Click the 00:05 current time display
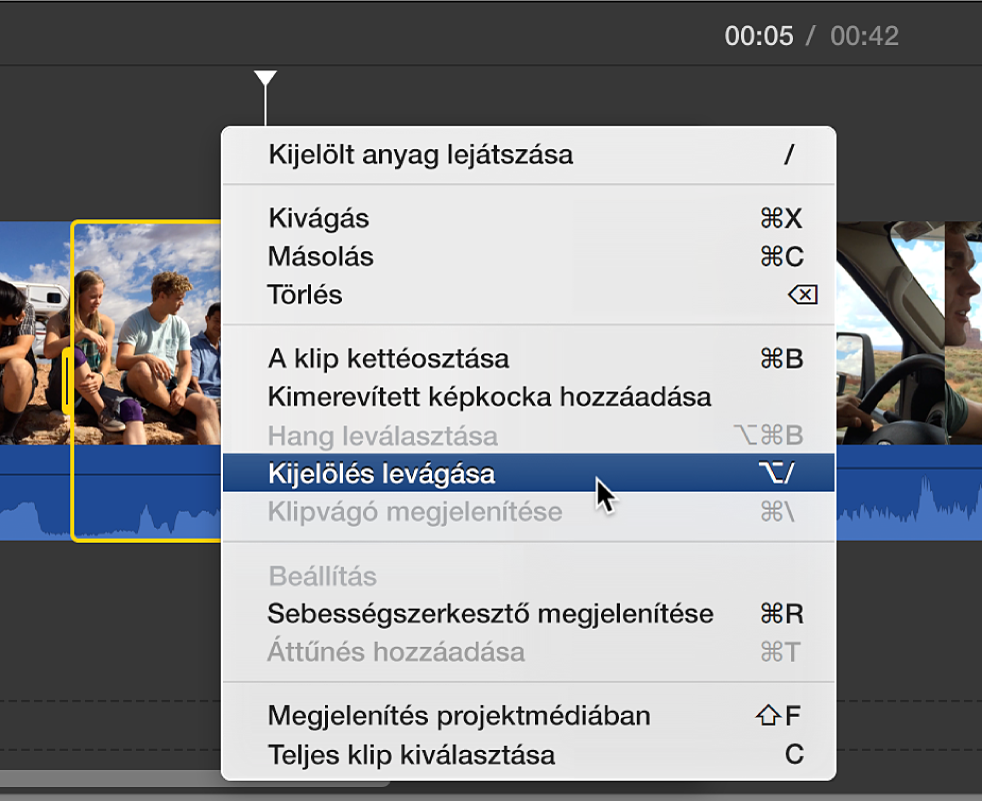Screen dimensions: 984x801 [759, 37]
